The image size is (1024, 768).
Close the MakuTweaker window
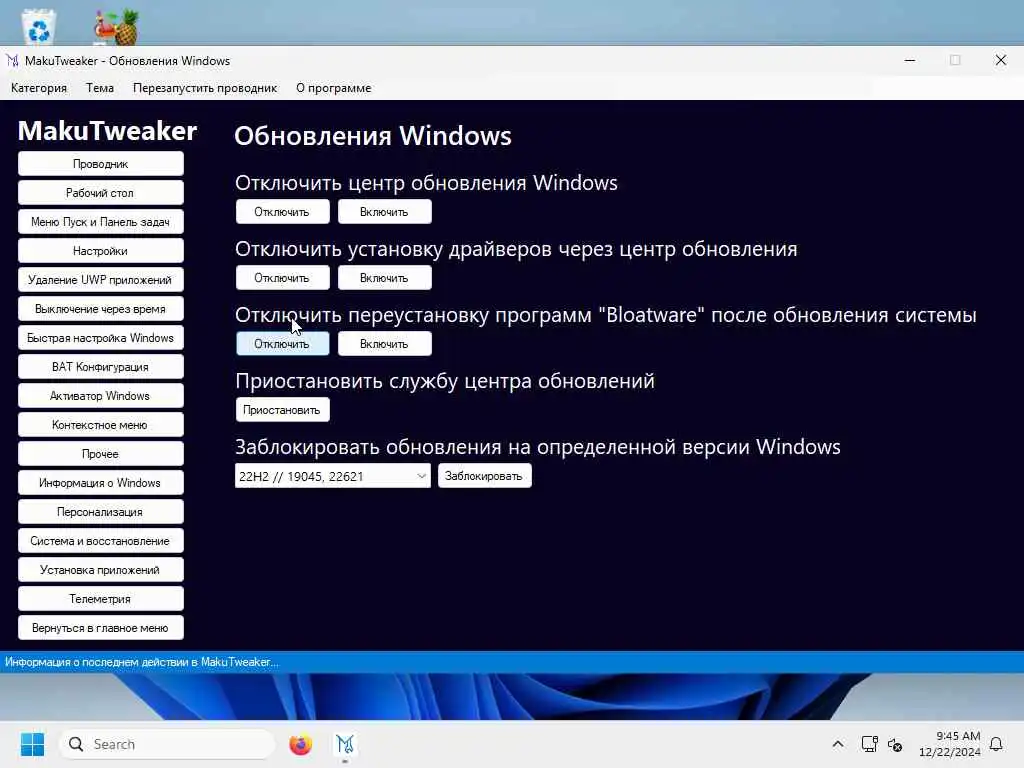pyautogui.click(x=1000, y=60)
